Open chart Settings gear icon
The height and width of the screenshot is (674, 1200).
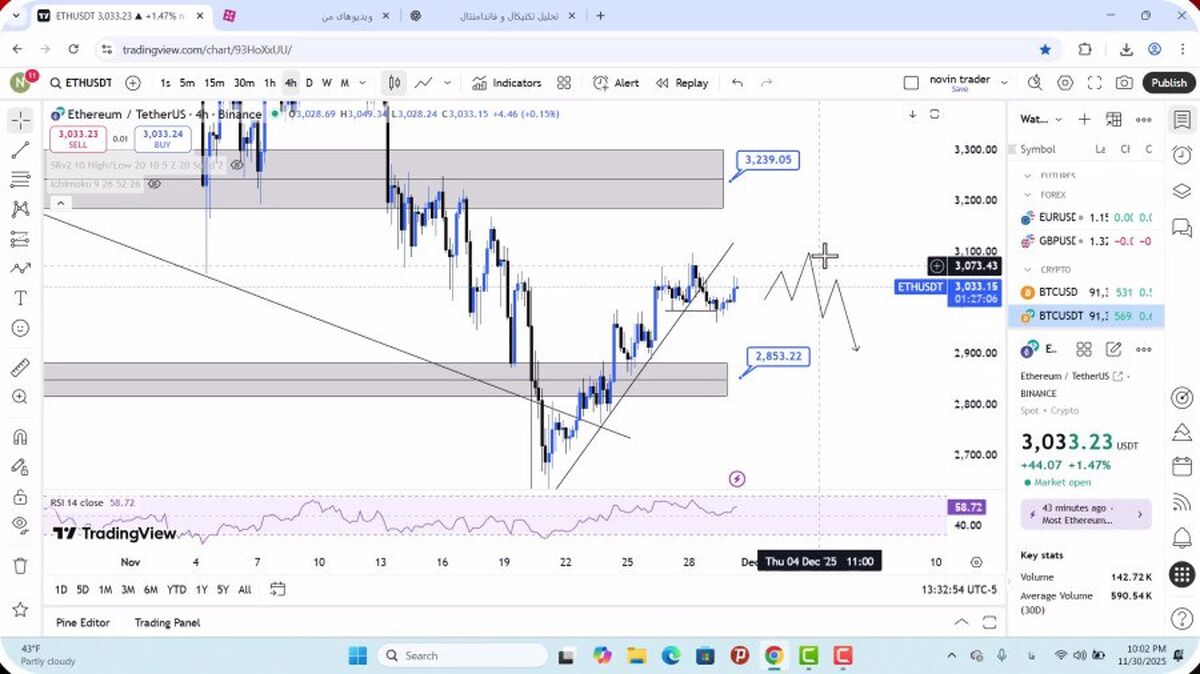[1065, 83]
